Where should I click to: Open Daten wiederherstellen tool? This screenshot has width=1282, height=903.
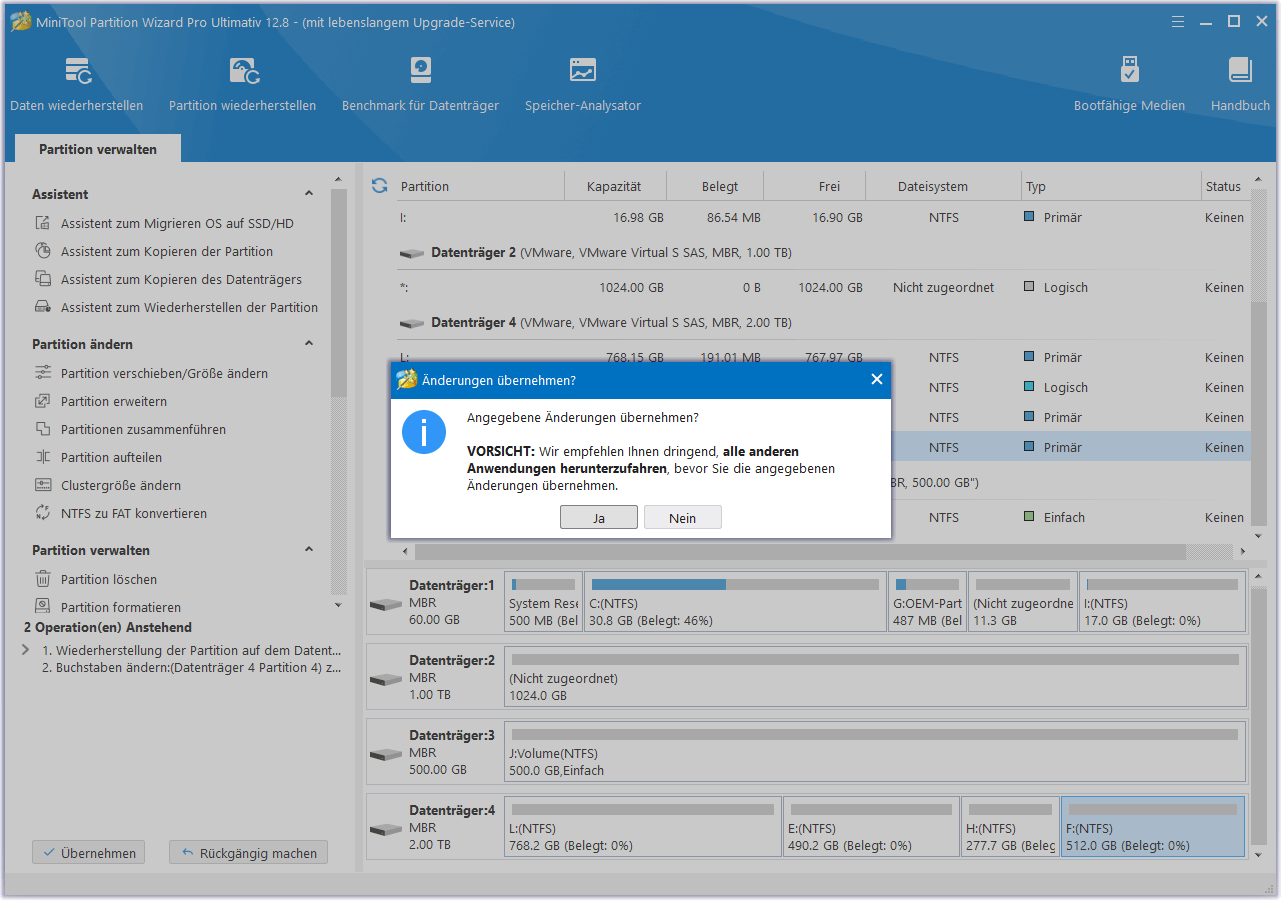pyautogui.click(x=77, y=84)
